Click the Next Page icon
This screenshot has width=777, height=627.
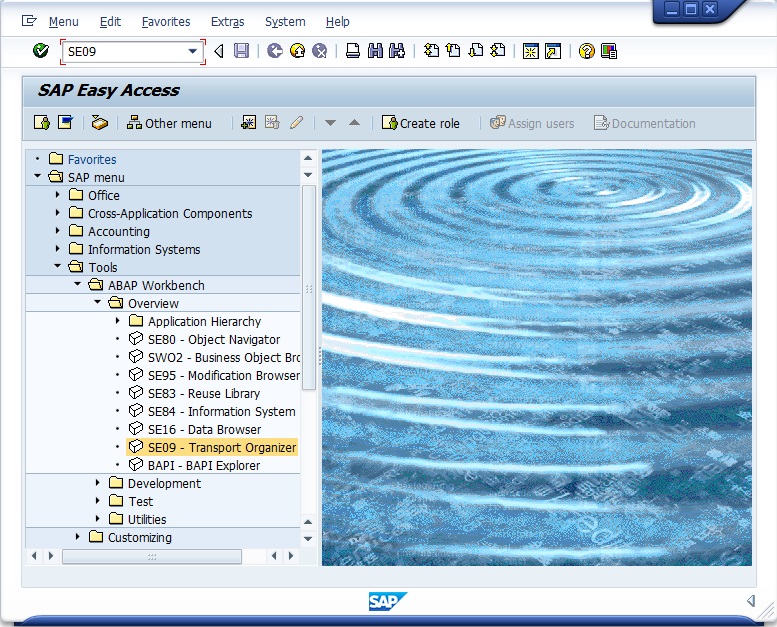pyautogui.click(x=476, y=51)
